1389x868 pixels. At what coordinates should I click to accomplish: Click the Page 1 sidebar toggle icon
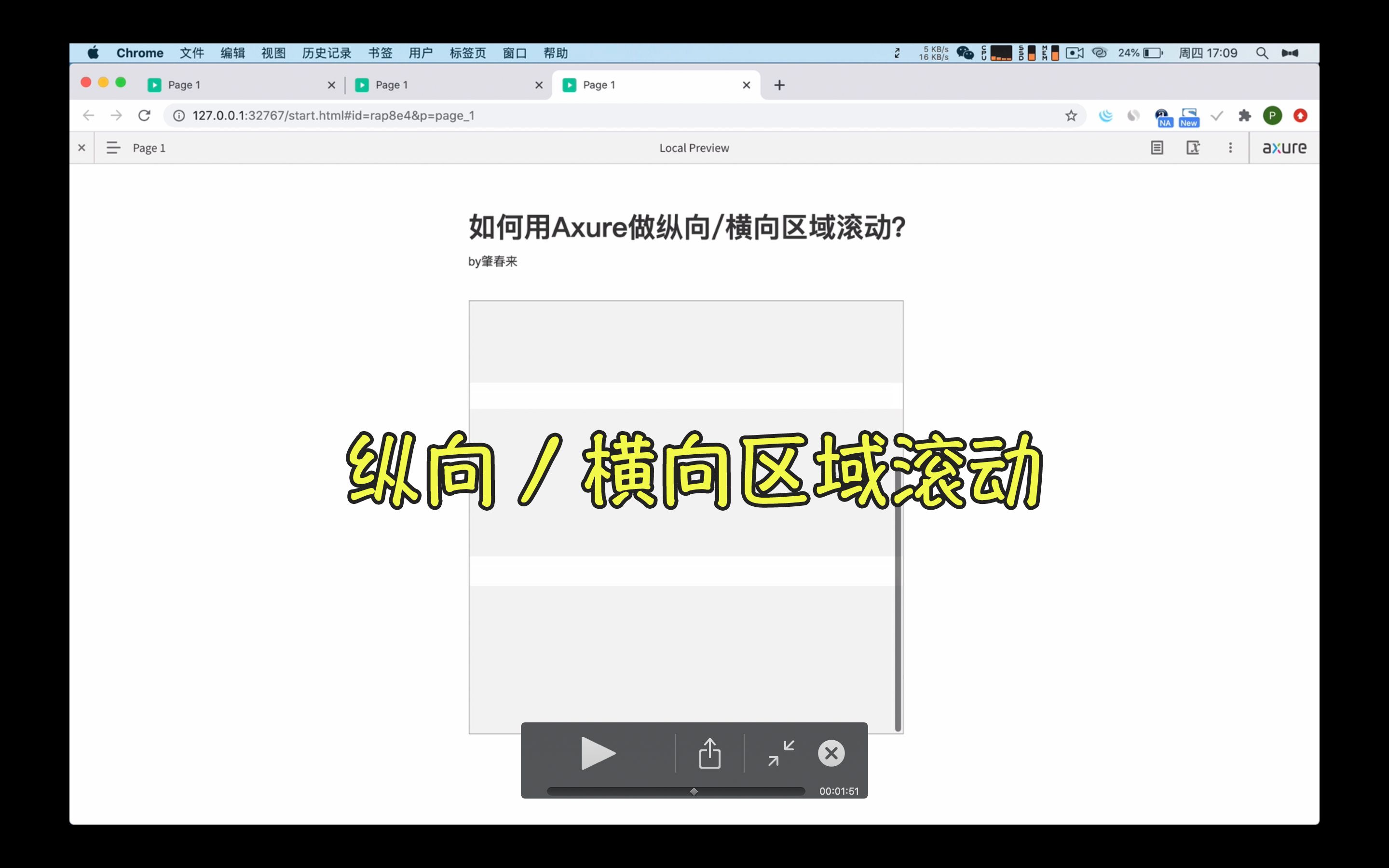(112, 147)
